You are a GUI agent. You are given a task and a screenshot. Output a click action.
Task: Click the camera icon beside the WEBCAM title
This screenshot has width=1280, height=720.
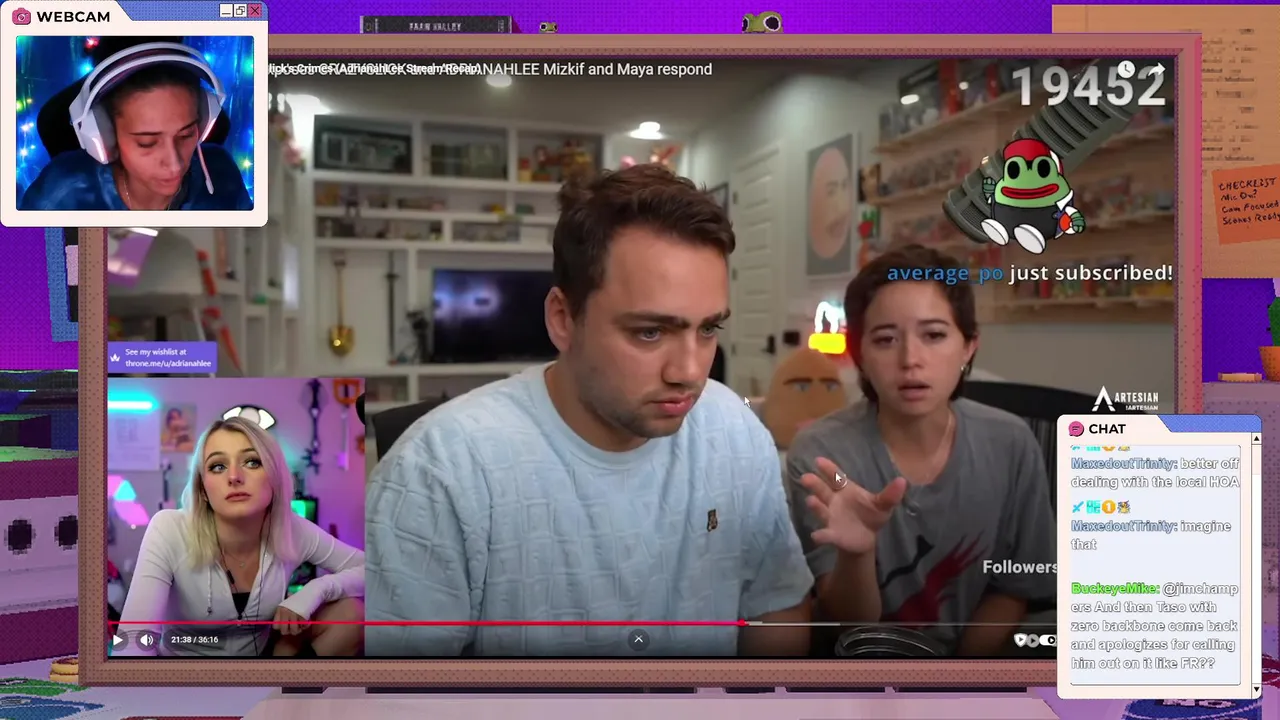21,16
